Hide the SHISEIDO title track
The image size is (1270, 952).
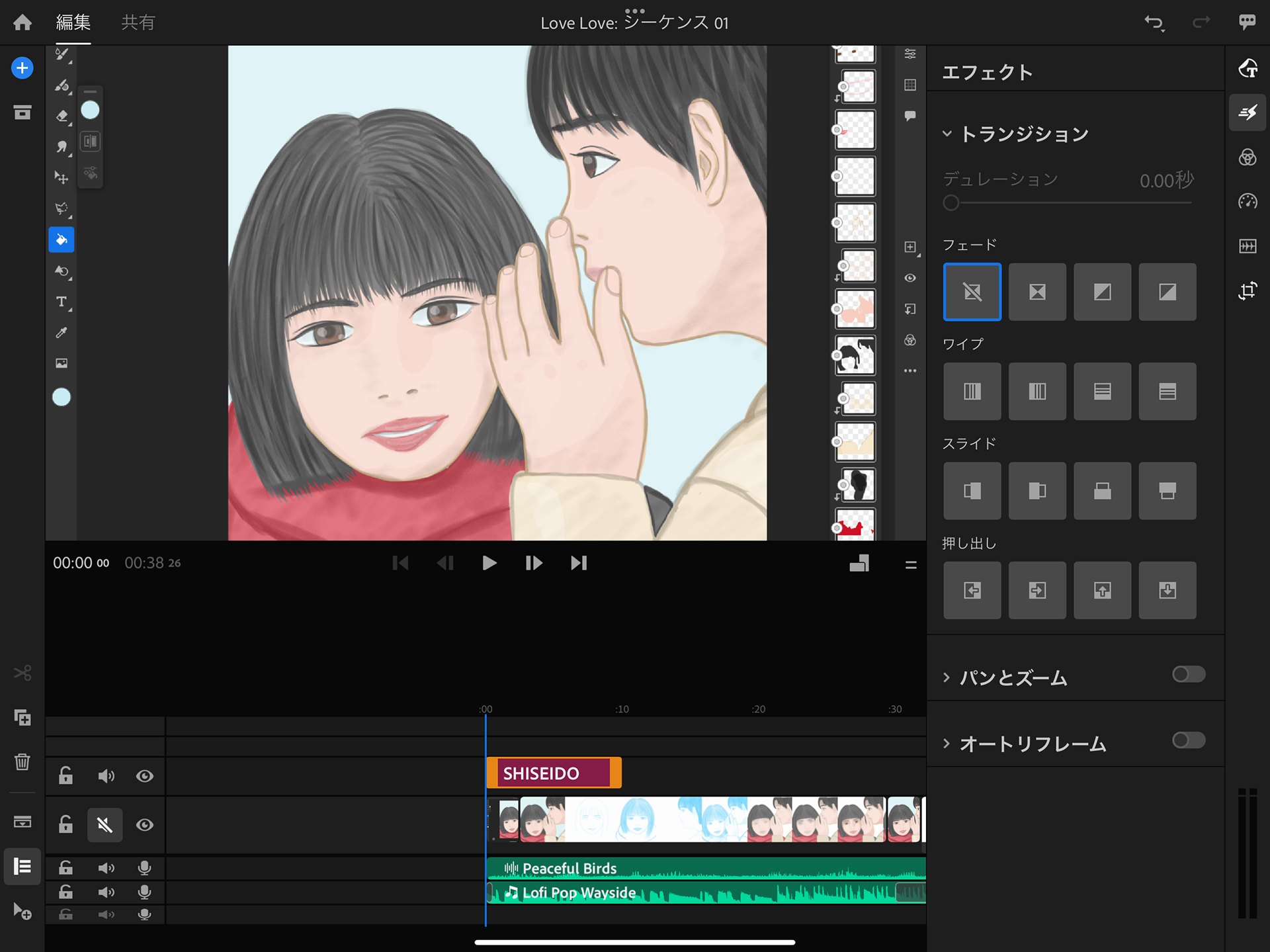tap(145, 776)
